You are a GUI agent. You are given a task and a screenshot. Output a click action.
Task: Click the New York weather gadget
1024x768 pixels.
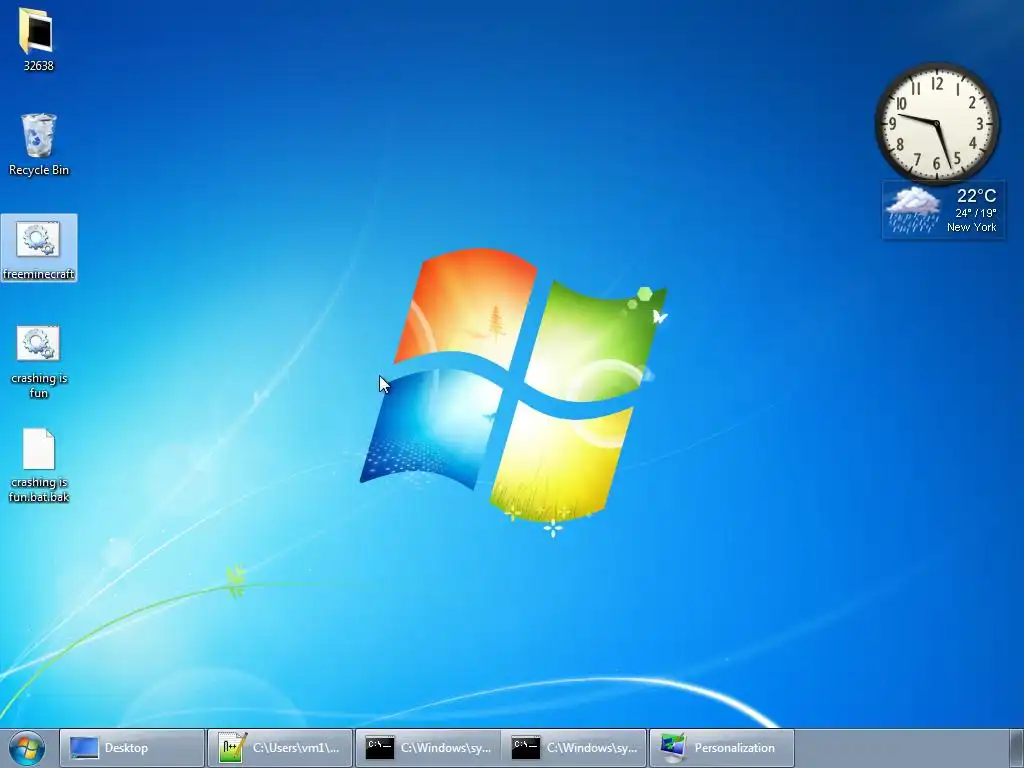[x=944, y=210]
